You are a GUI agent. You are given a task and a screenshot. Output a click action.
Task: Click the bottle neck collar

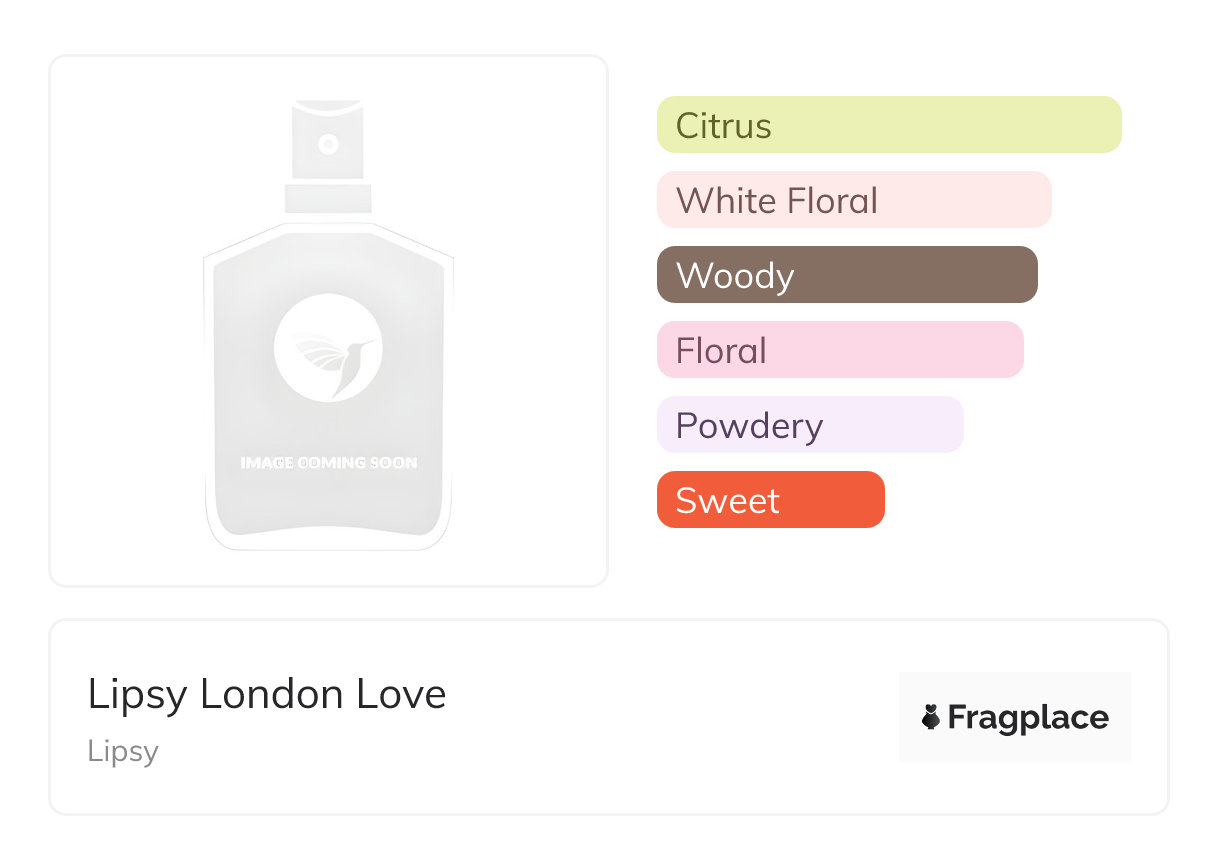point(328,198)
